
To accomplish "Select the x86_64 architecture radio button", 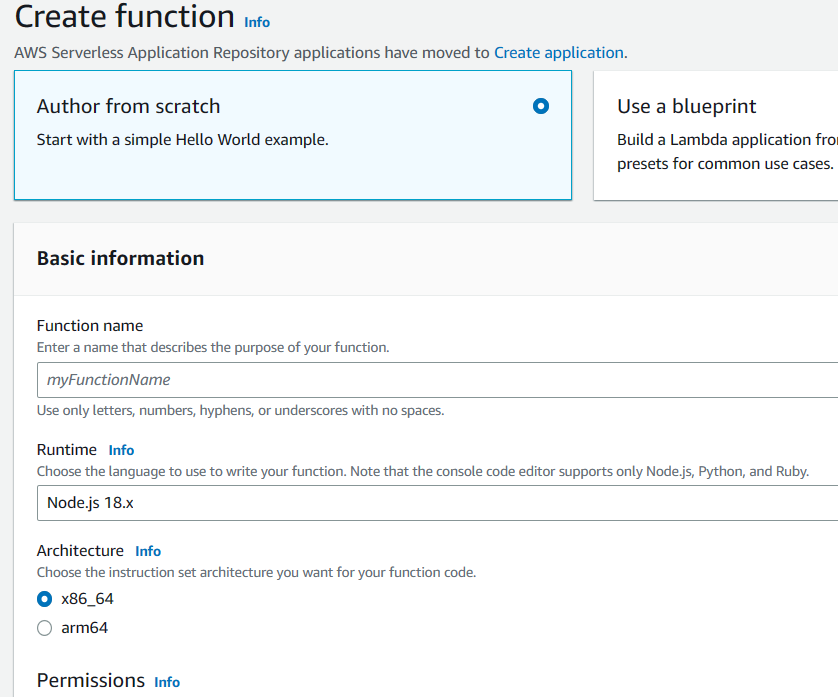I will (x=44, y=600).
